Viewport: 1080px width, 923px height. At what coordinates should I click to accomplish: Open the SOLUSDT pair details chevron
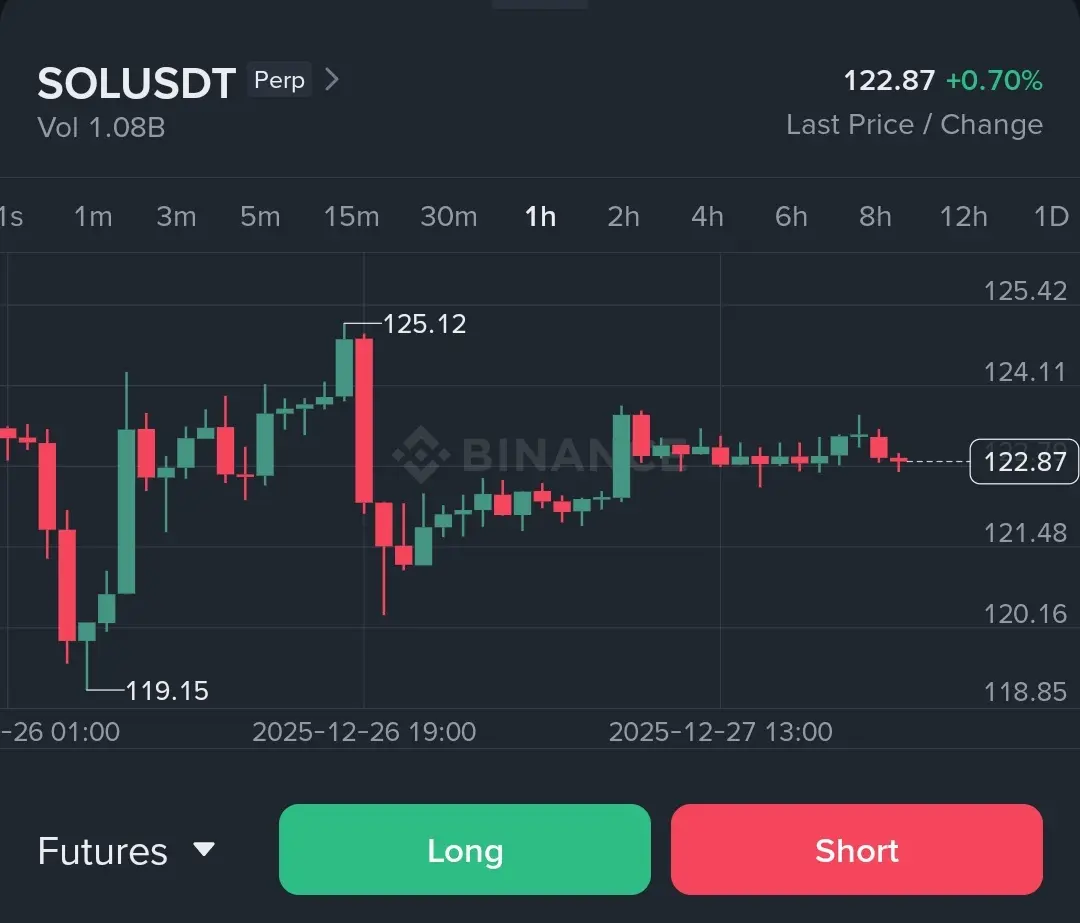coord(332,79)
